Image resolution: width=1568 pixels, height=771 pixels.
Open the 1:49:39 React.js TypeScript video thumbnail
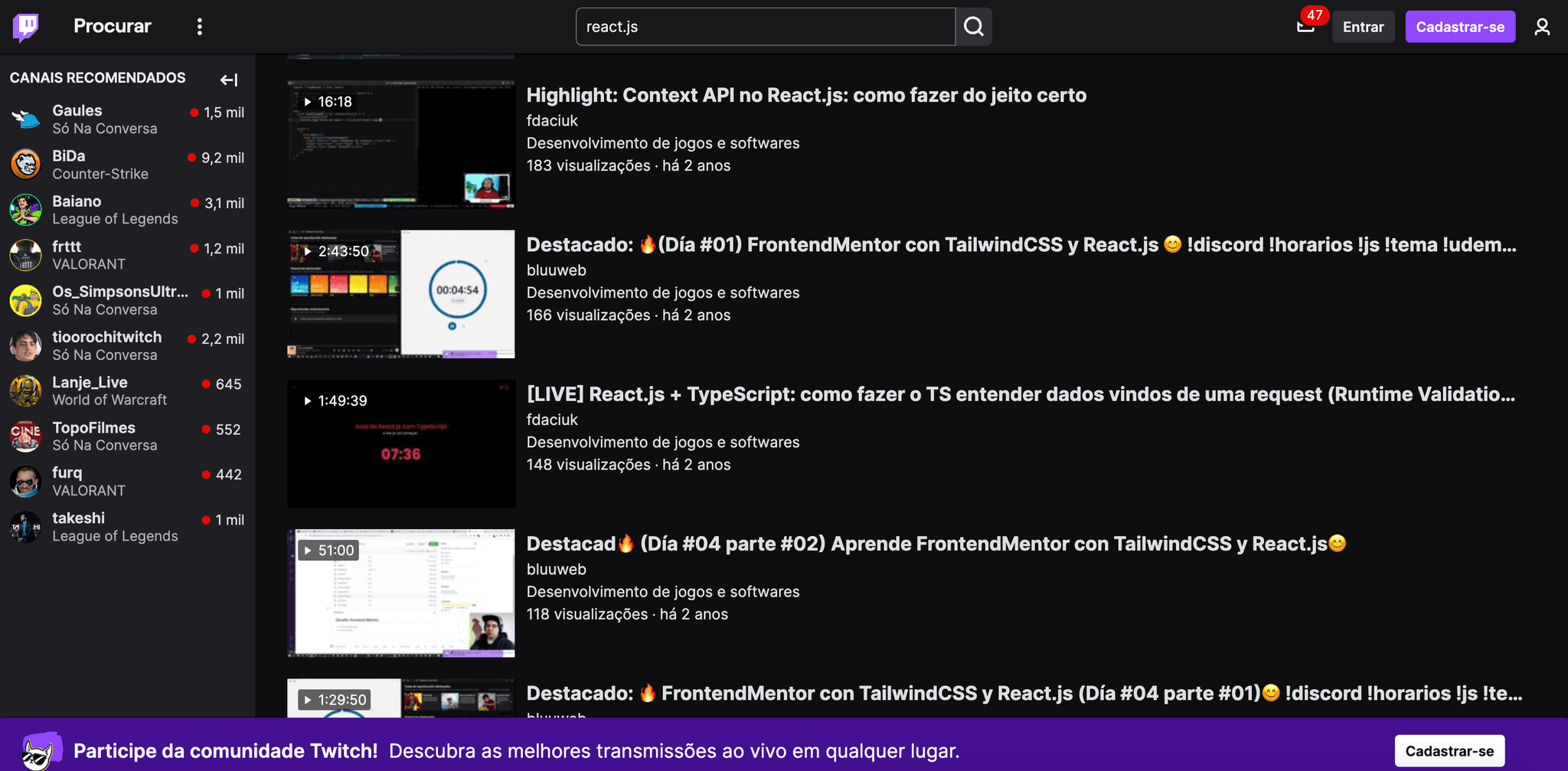tap(400, 443)
